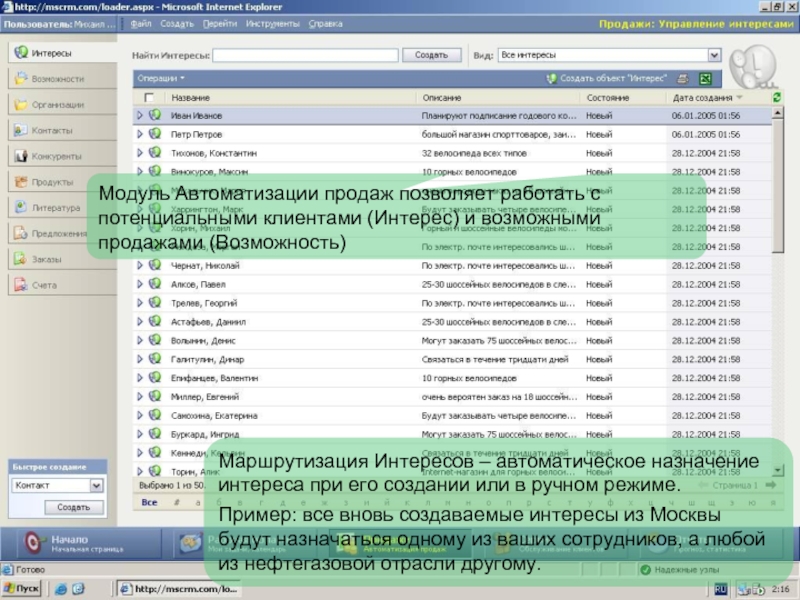Viewport: 800px width, 600px height.
Task: Click the Чернат, Николай name cell
Action: tap(205, 266)
